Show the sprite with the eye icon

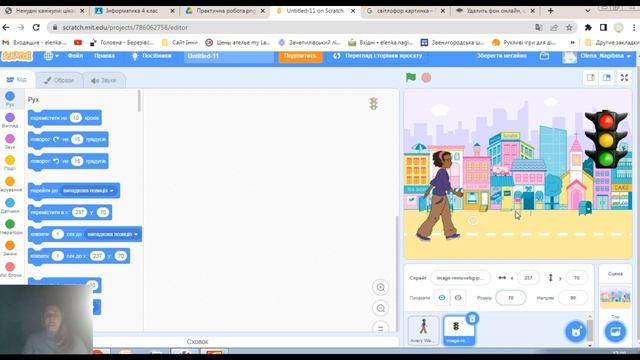pyautogui.click(x=442, y=298)
